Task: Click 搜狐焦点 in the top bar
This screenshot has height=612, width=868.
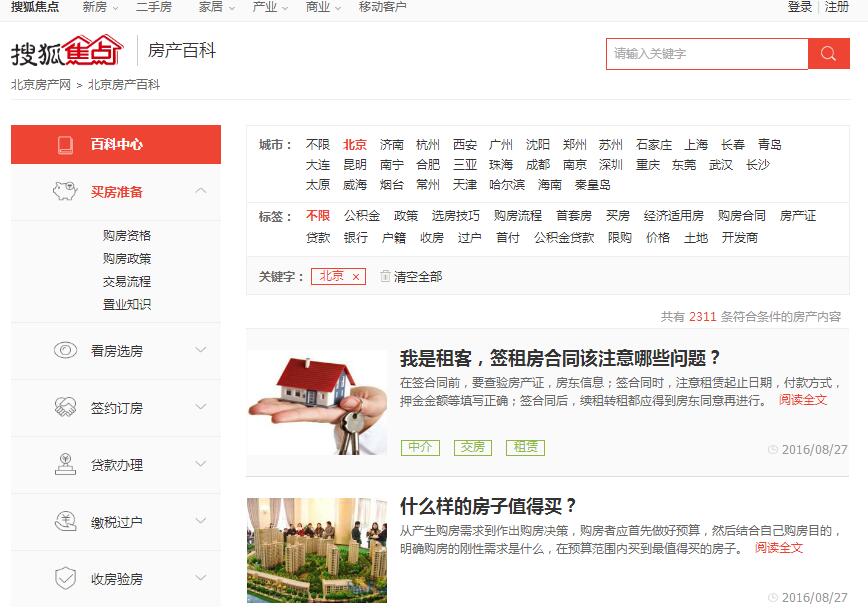Action: (x=35, y=7)
